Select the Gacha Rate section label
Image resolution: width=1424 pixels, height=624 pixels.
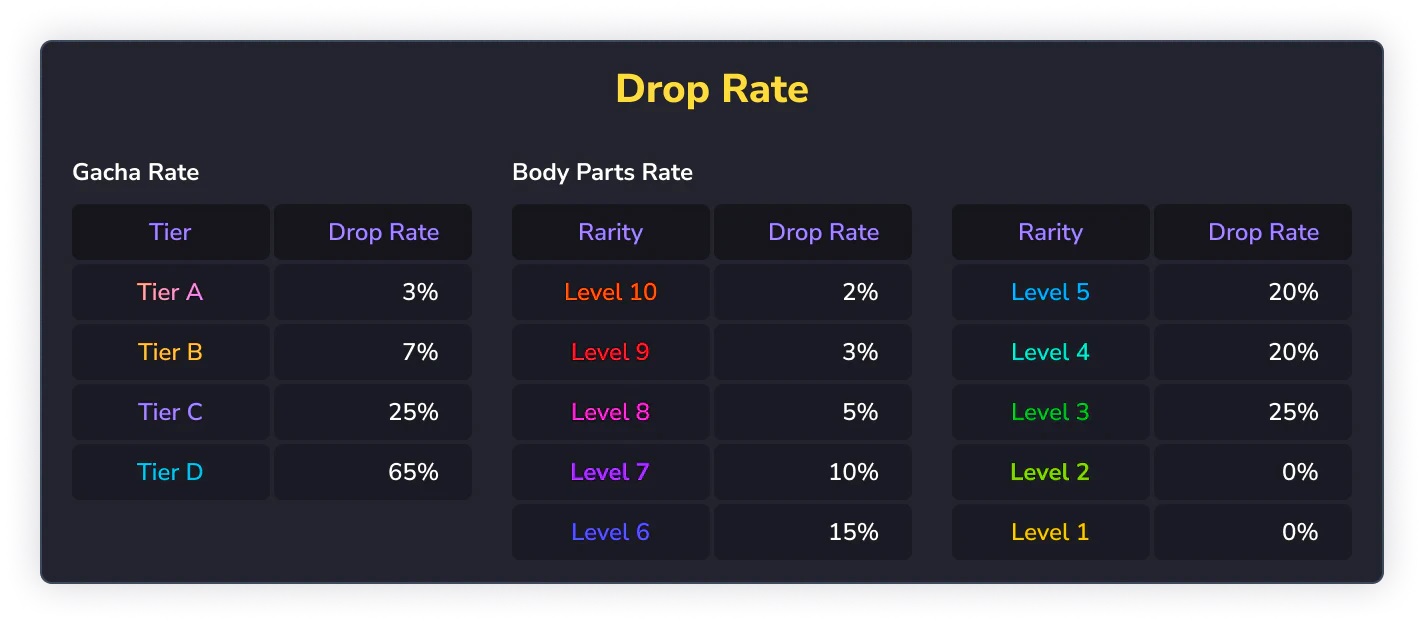(136, 172)
